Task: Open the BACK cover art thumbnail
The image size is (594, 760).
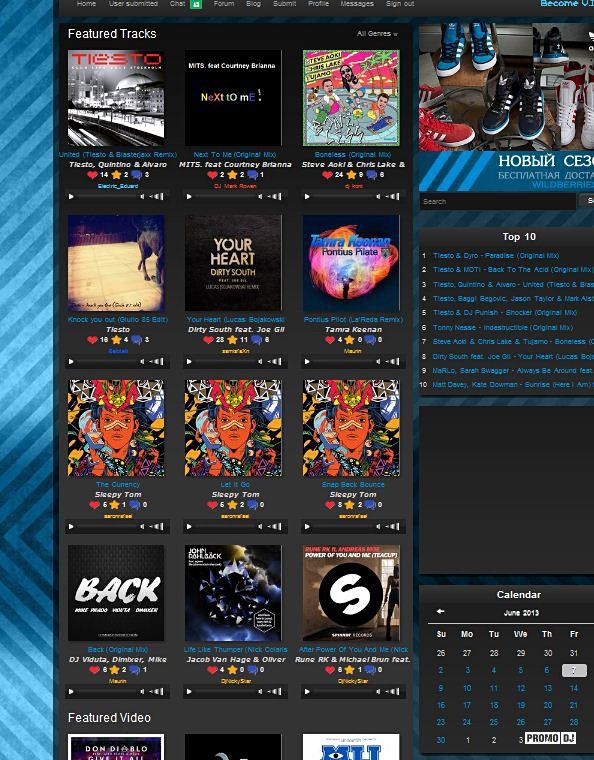Action: pos(116,593)
